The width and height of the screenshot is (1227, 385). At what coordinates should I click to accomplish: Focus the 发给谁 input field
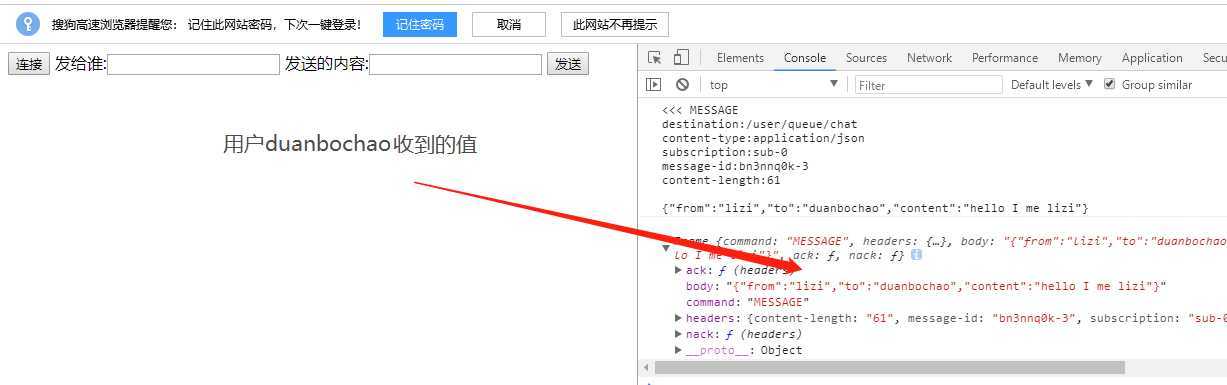193,65
